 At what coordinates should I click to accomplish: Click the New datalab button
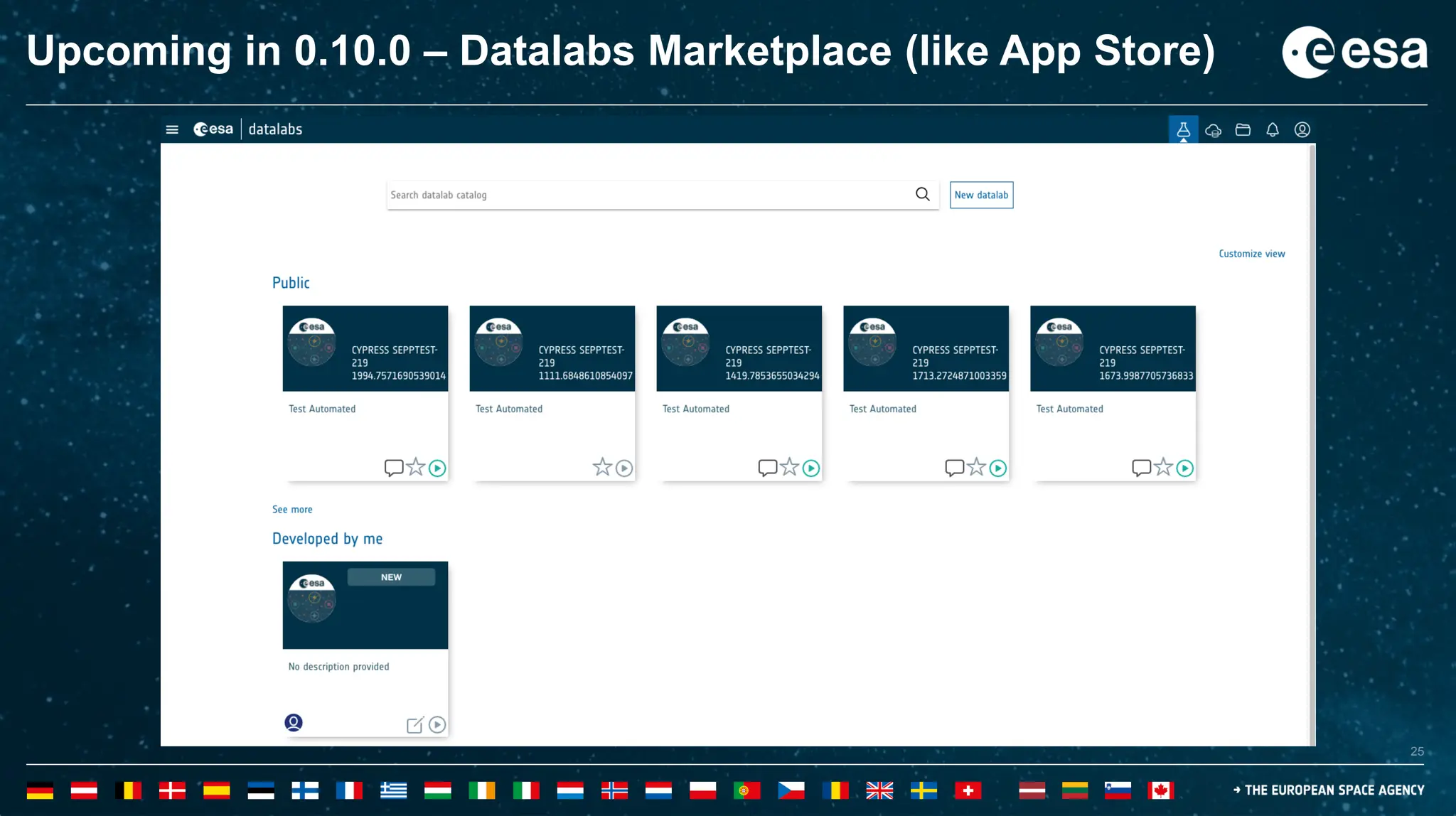(981, 195)
